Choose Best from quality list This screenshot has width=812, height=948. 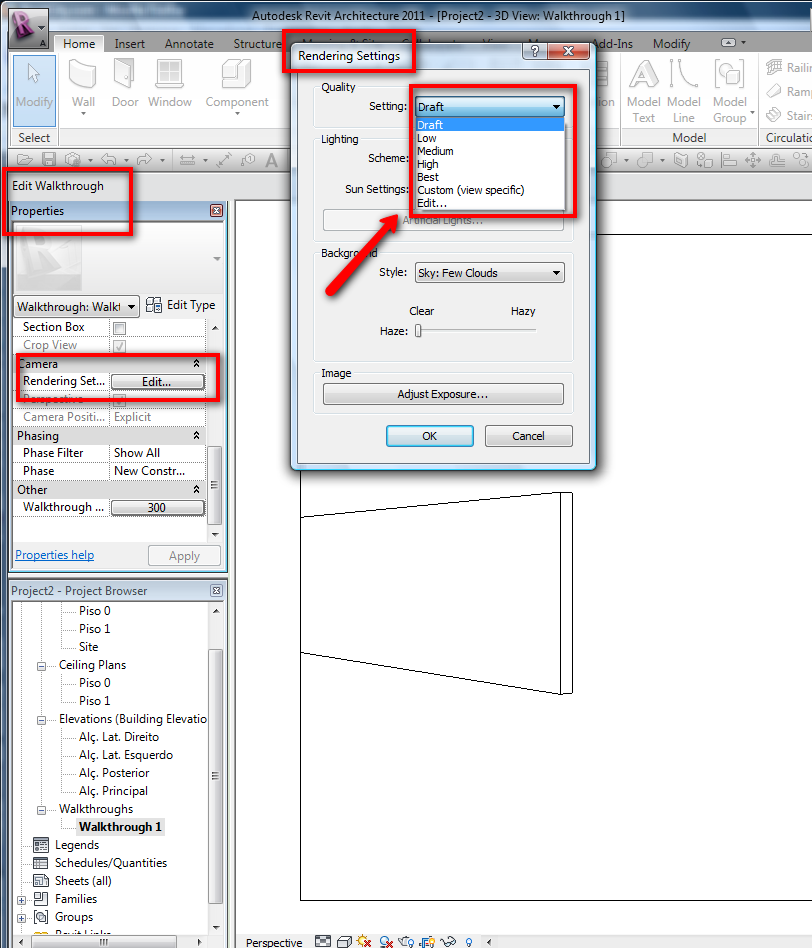490,177
